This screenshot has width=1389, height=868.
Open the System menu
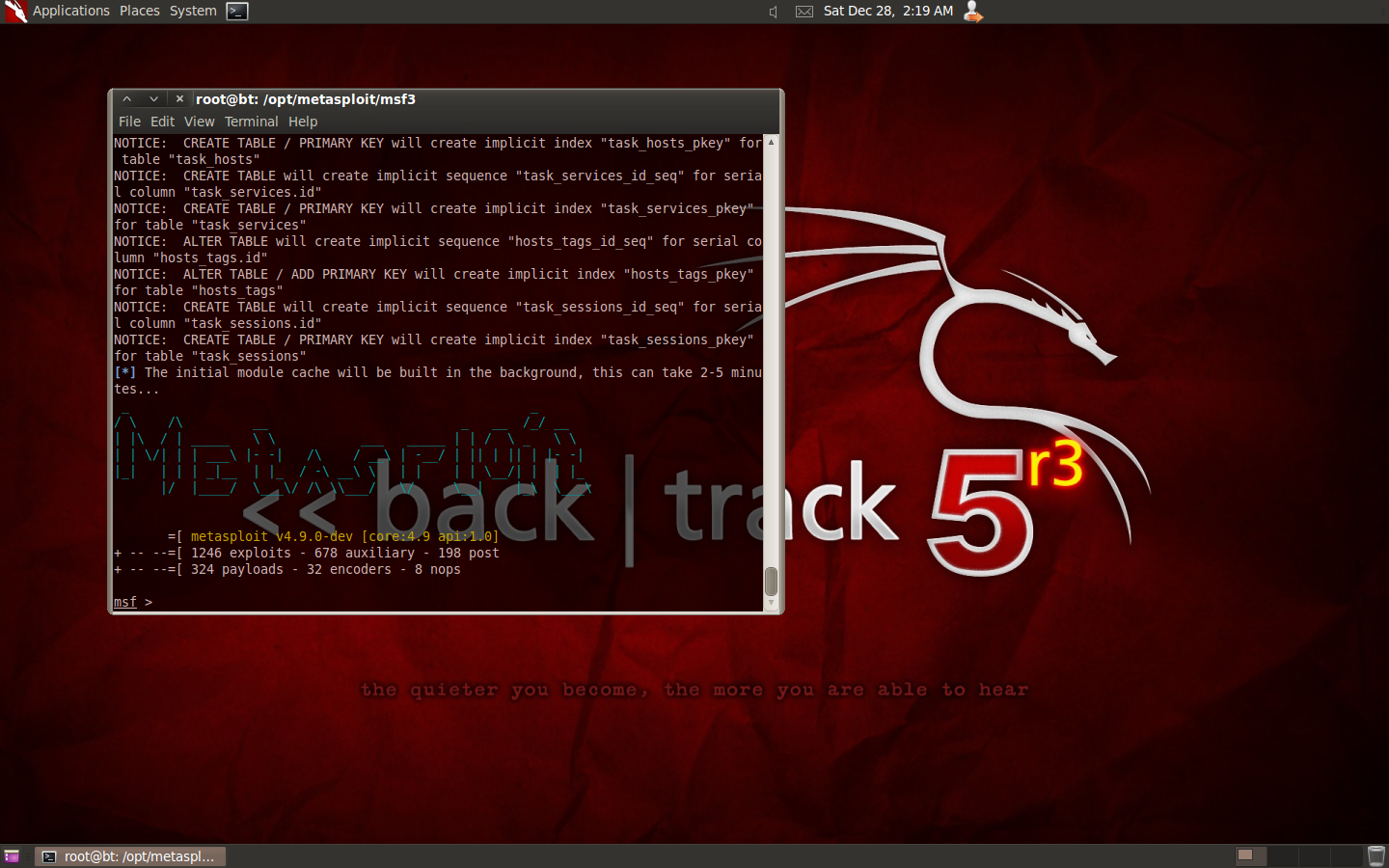tap(193, 11)
